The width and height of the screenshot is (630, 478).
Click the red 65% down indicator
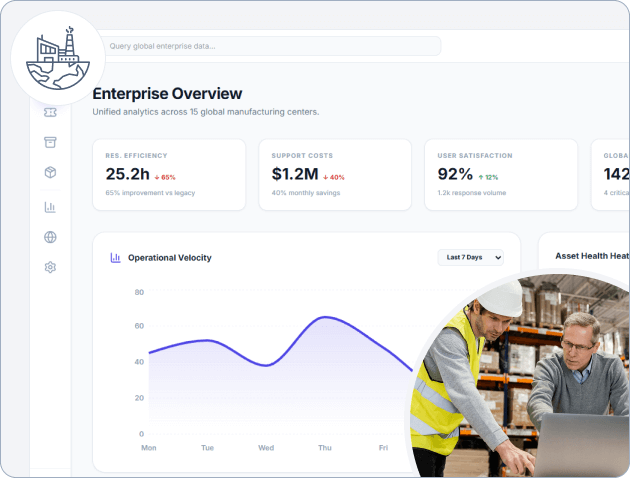[165, 177]
